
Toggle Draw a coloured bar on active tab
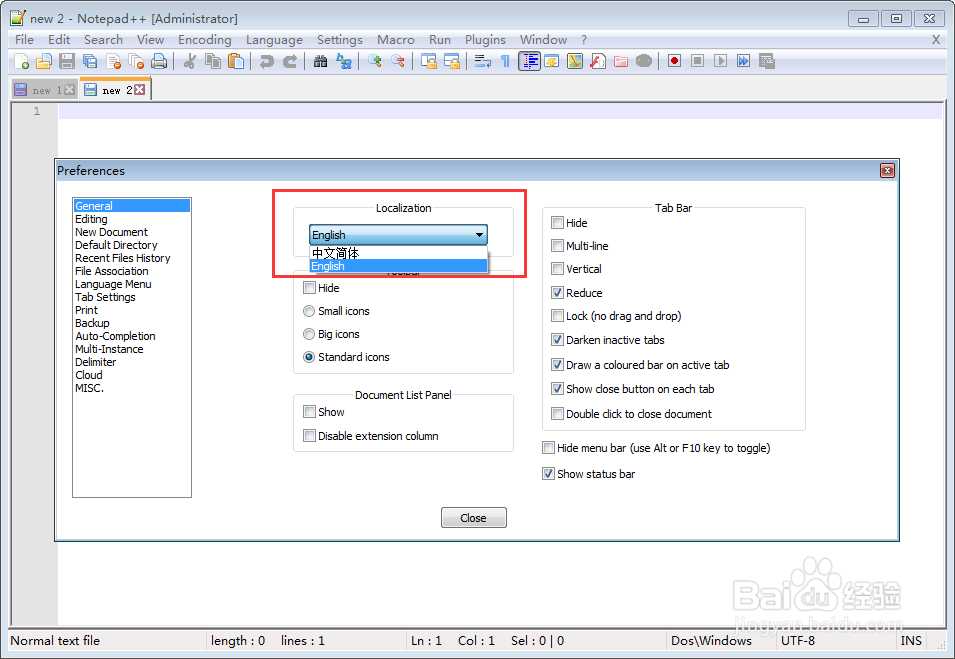tap(557, 364)
